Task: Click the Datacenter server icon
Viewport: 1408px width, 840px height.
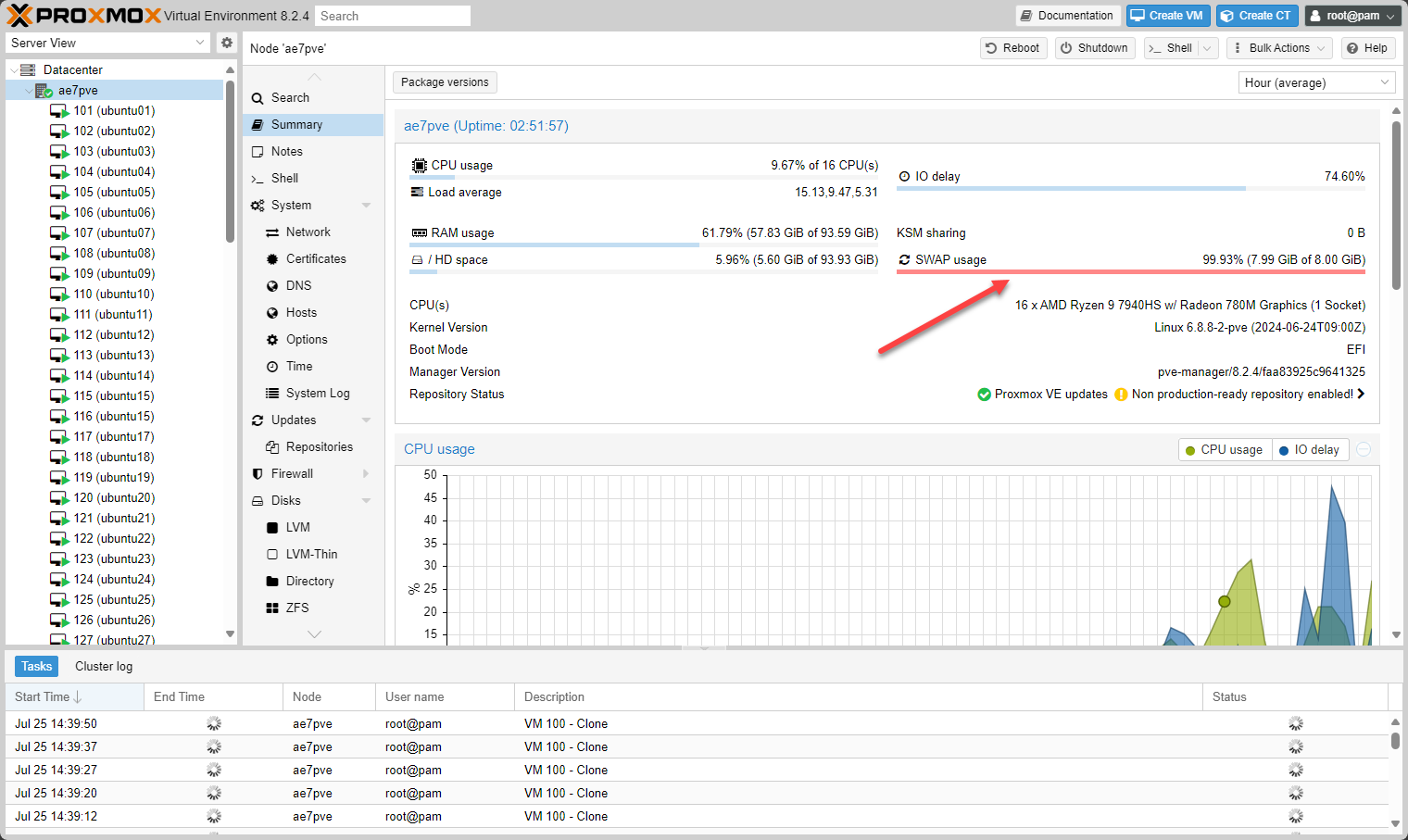Action: coord(28,69)
